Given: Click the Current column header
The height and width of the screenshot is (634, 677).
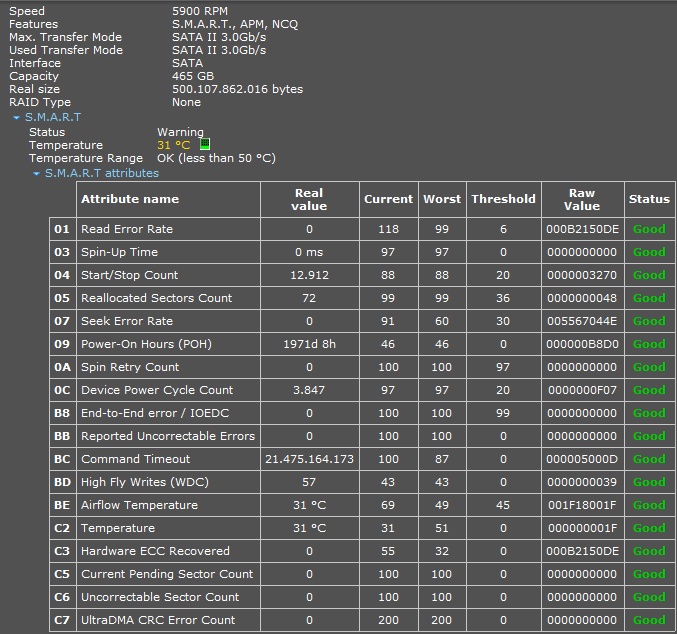Looking at the screenshot, I should point(389,199).
